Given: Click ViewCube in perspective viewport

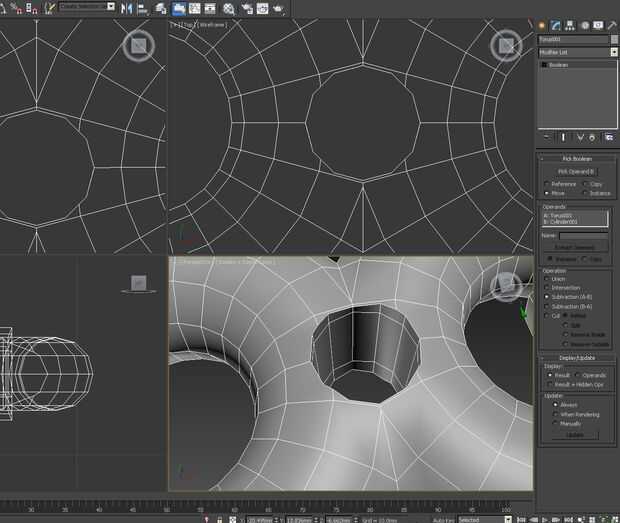Looking at the screenshot, I should click(x=506, y=285).
